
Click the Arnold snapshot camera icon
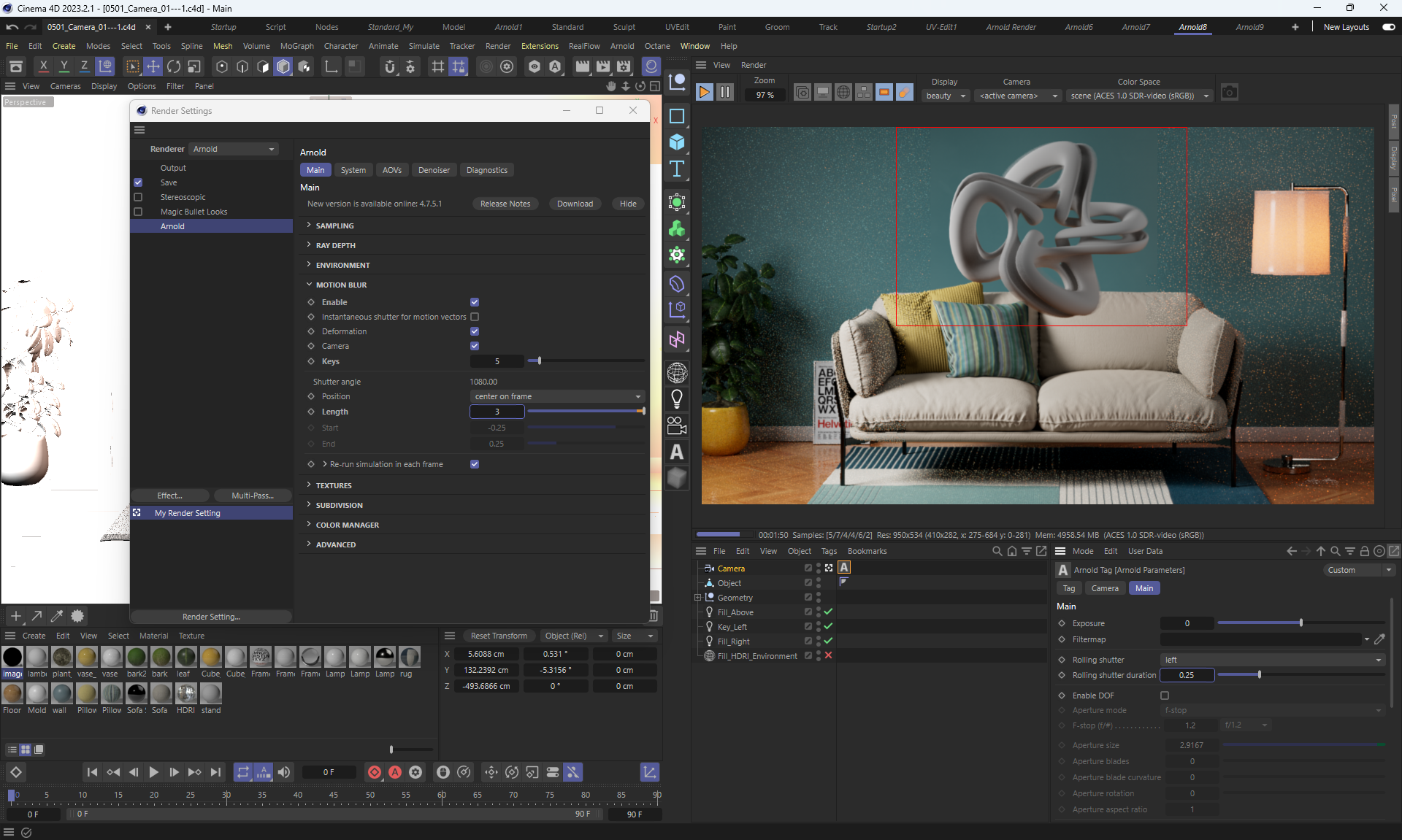tap(1230, 93)
